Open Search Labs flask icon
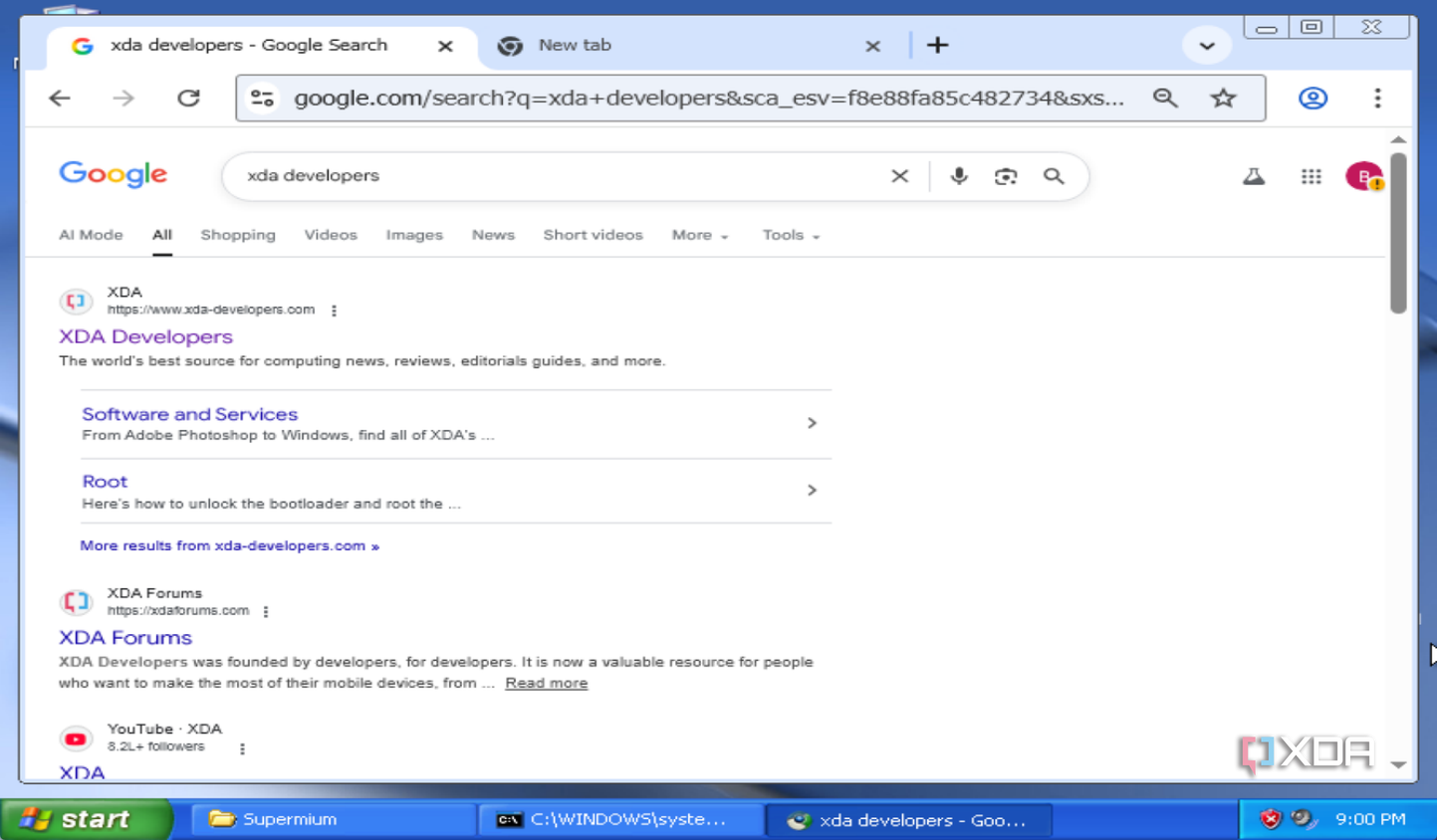This screenshot has height=840, width=1437. (1254, 176)
